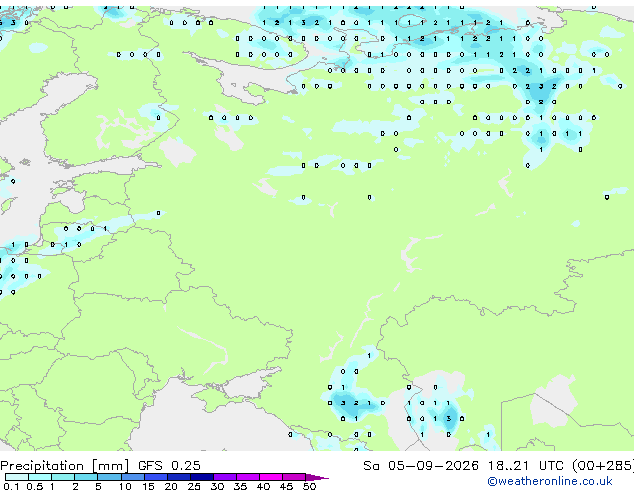634x490 pixels.
Task: Open the weatheronline.co.uk copyright link
Action: 550,481
